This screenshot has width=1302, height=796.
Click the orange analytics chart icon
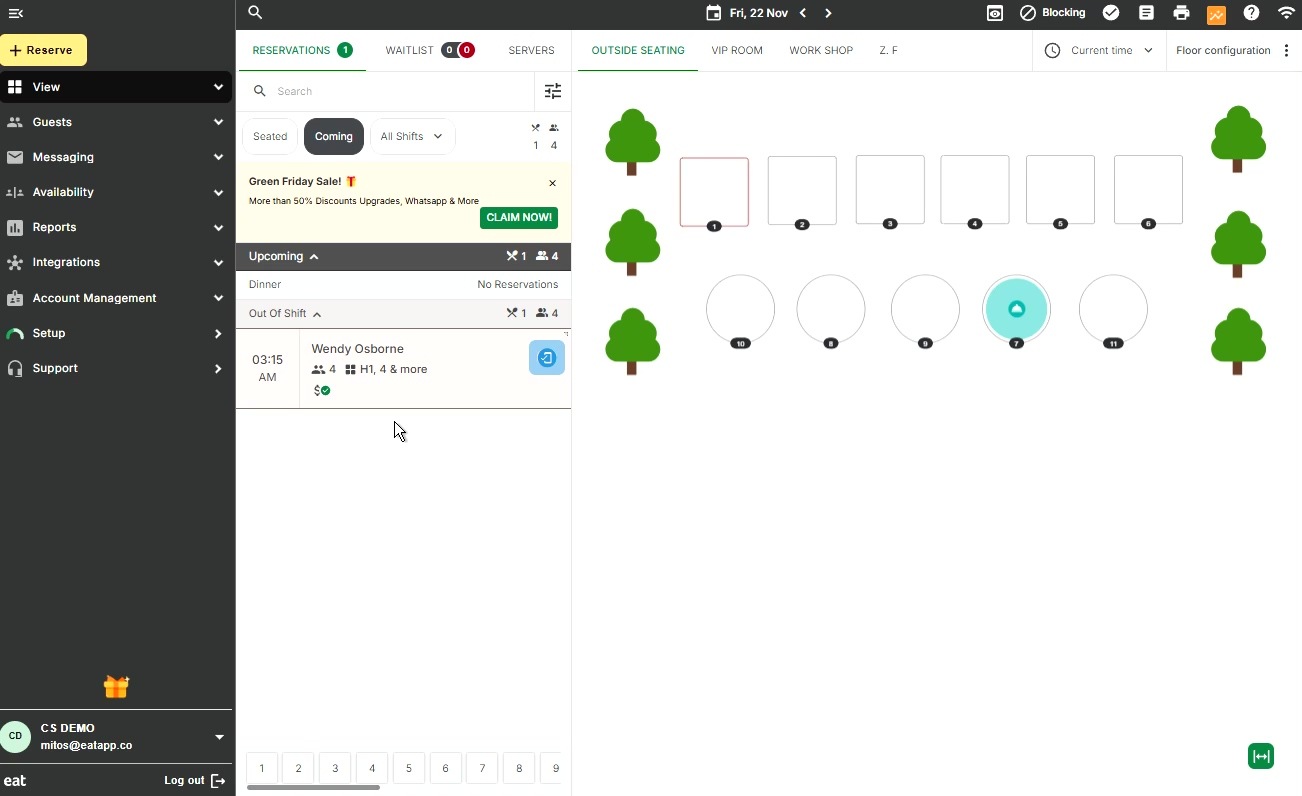click(1216, 14)
